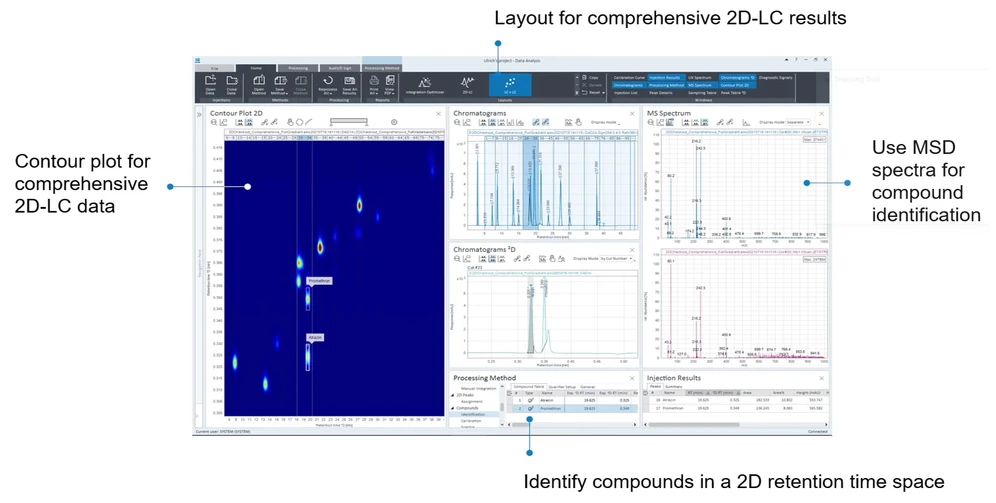Screen dimensions: 996x503
Task: Open MS Spectrum Display Mode Separate dropdown
Action: (798, 122)
